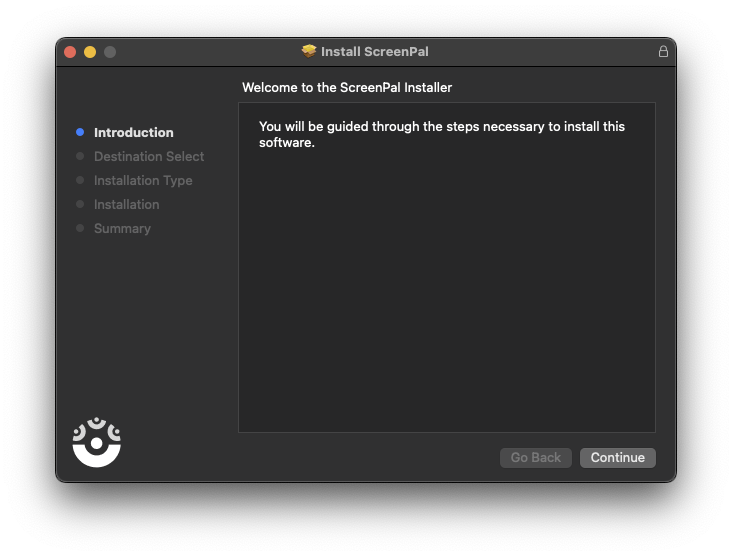Screen dimensions: 732x556
Task: Click the introduction message text
Action: (x=441, y=134)
